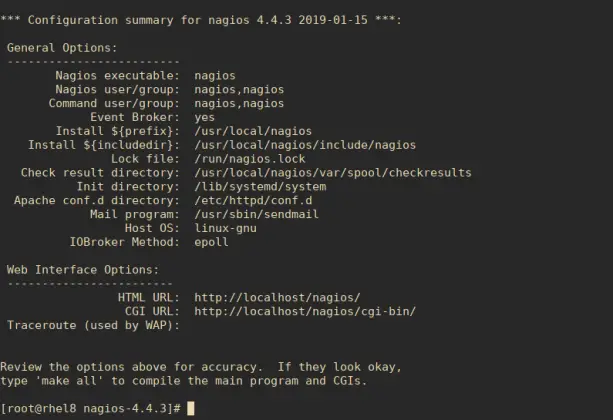
Task: Click the /usr/sbin/sendmail mail program path
Action: coord(256,214)
